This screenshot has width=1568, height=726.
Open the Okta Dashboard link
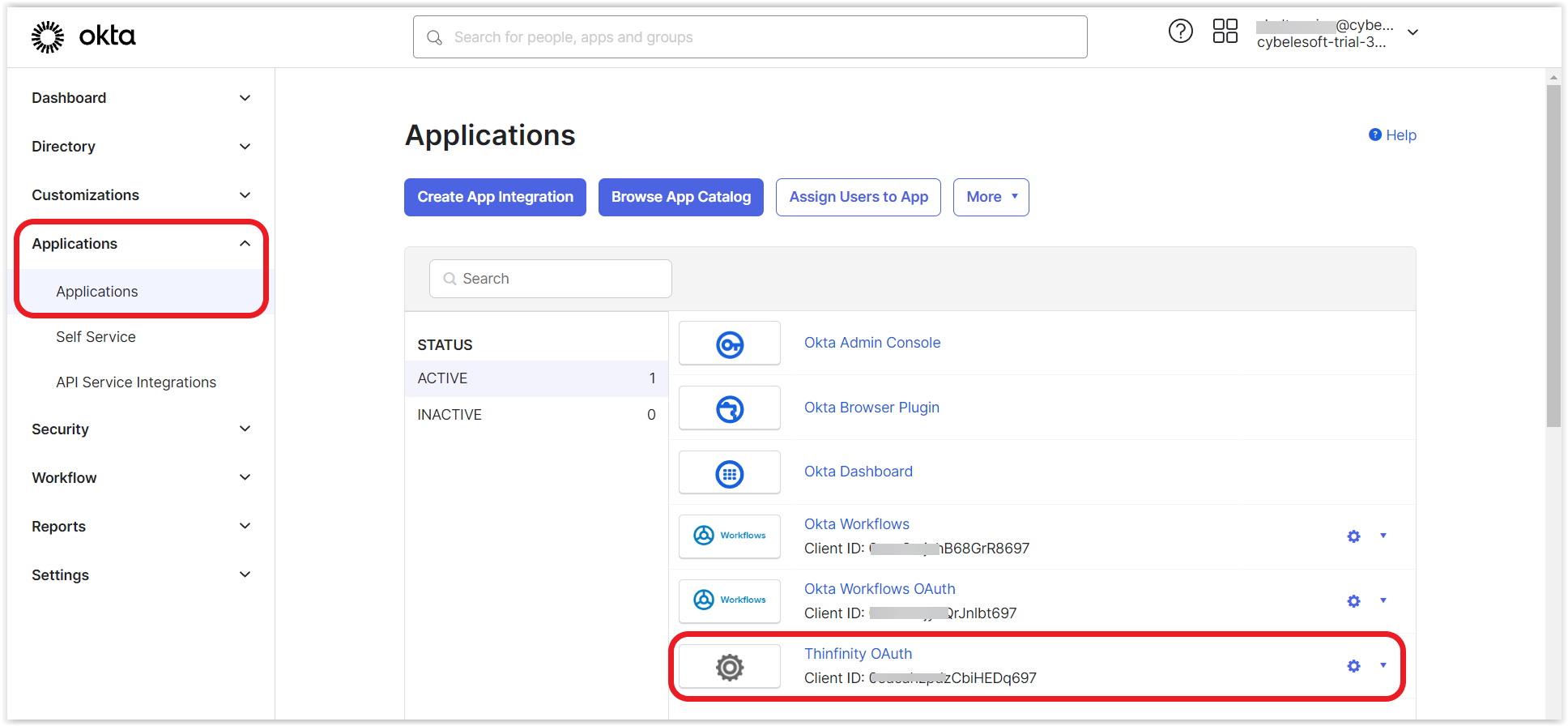[x=859, y=472]
